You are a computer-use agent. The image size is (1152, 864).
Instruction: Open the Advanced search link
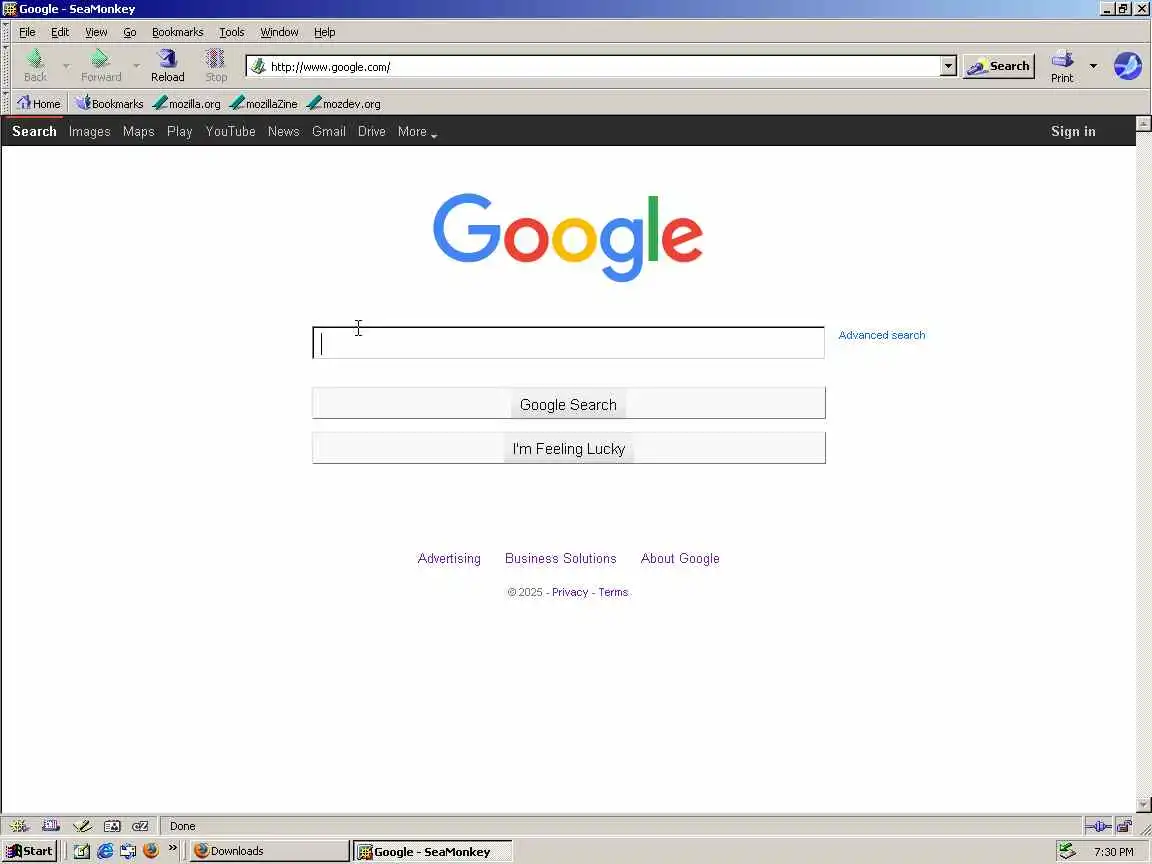pos(882,335)
